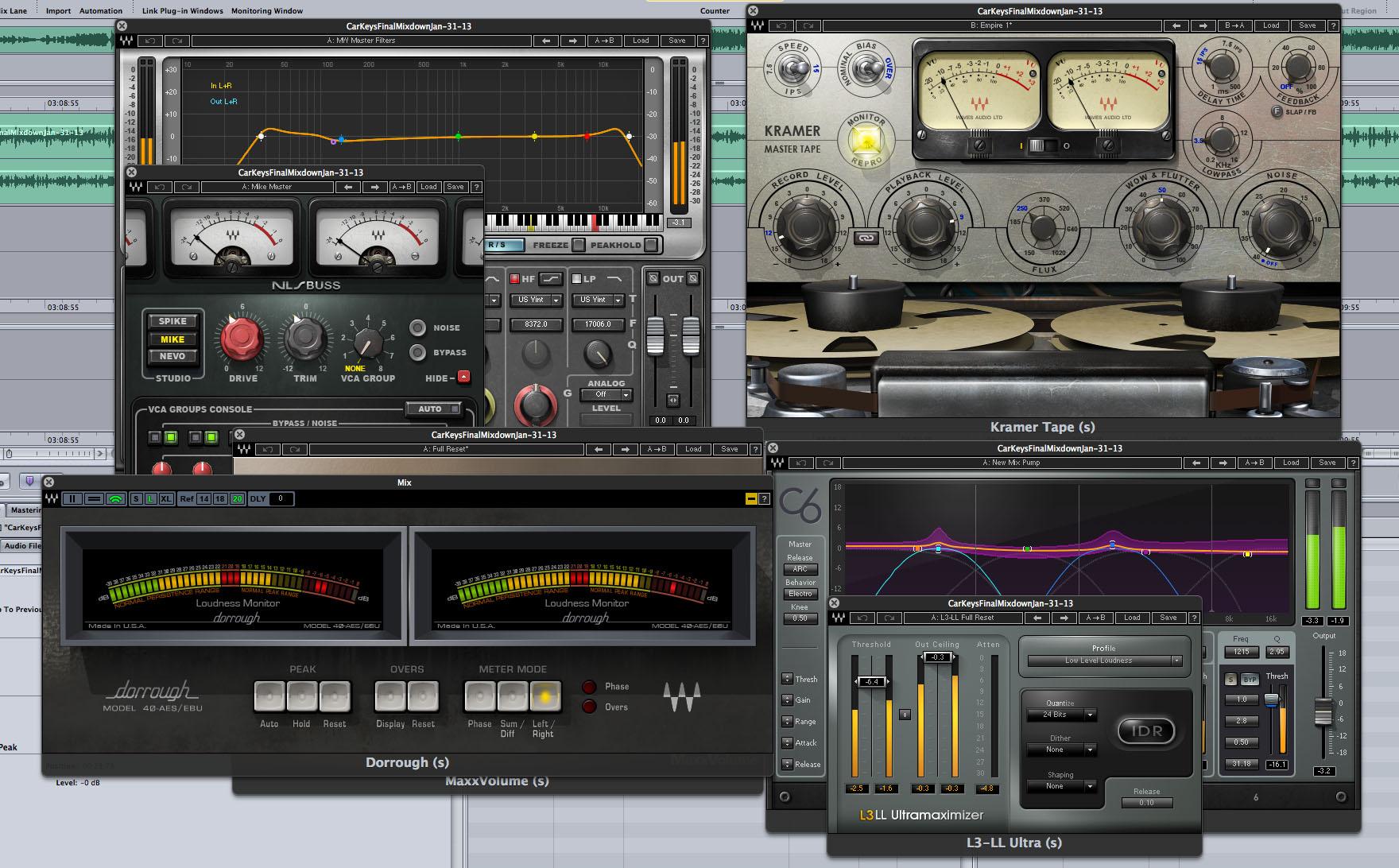Click the Waves logo on the Dorrough panel
The width and height of the screenshot is (1399, 868).
click(x=682, y=696)
